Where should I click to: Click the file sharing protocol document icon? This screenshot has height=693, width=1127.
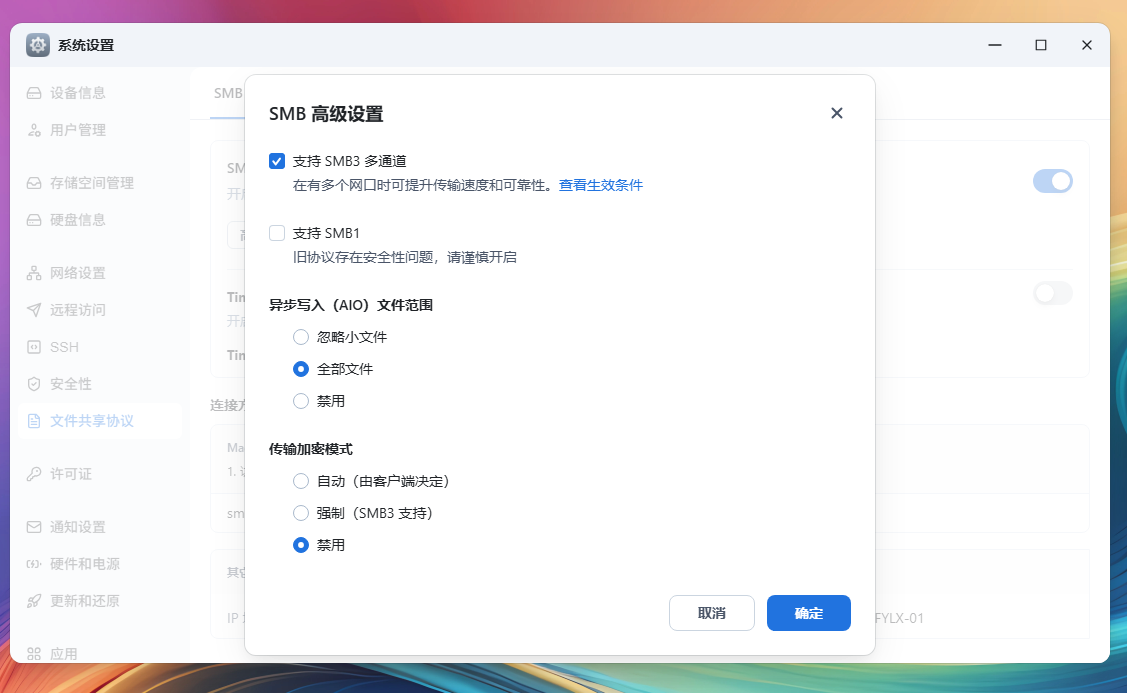click(34, 421)
